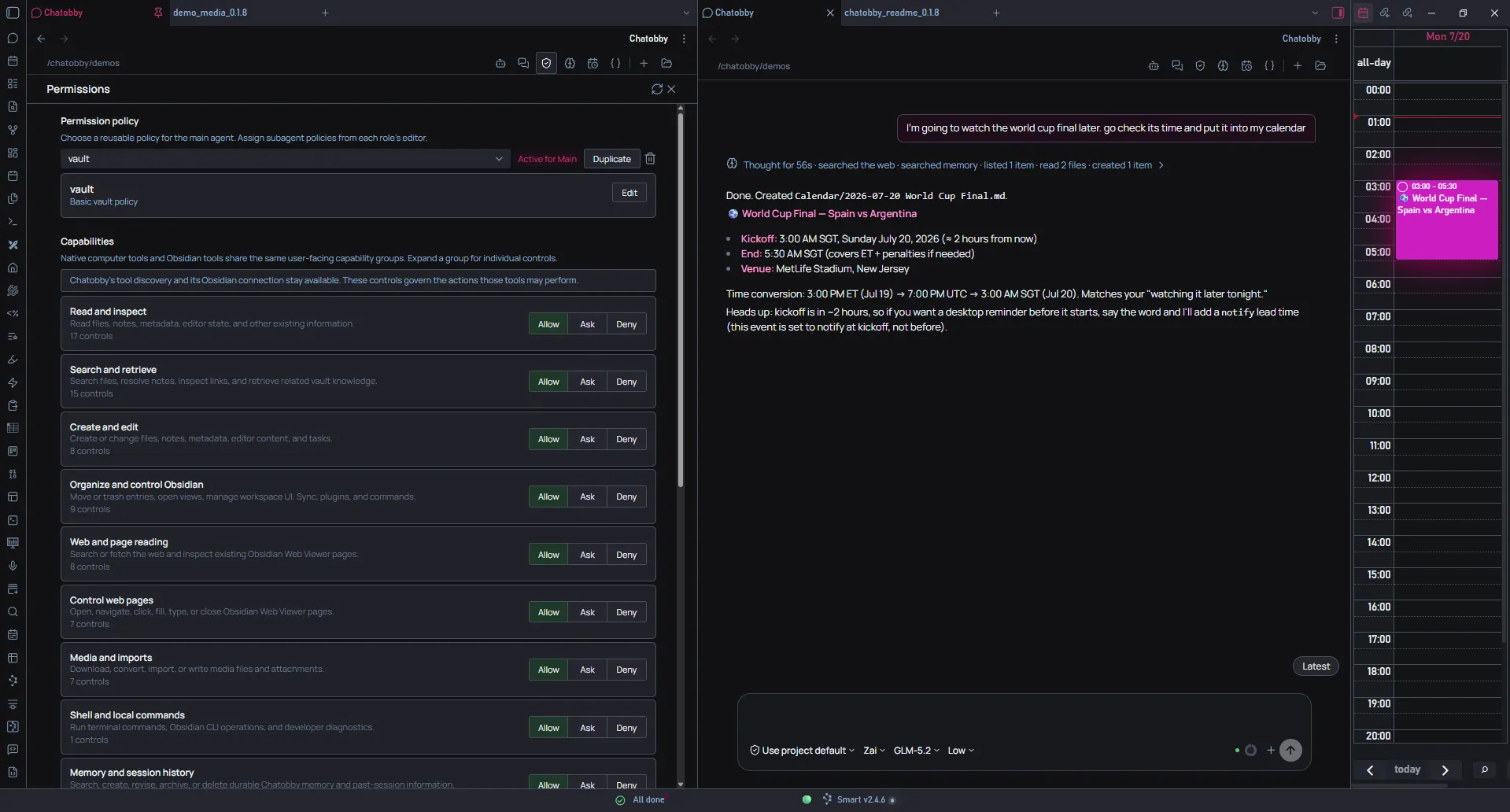
Task: Open permissions shield icon in right pane toolbar
Action: click(x=1200, y=66)
